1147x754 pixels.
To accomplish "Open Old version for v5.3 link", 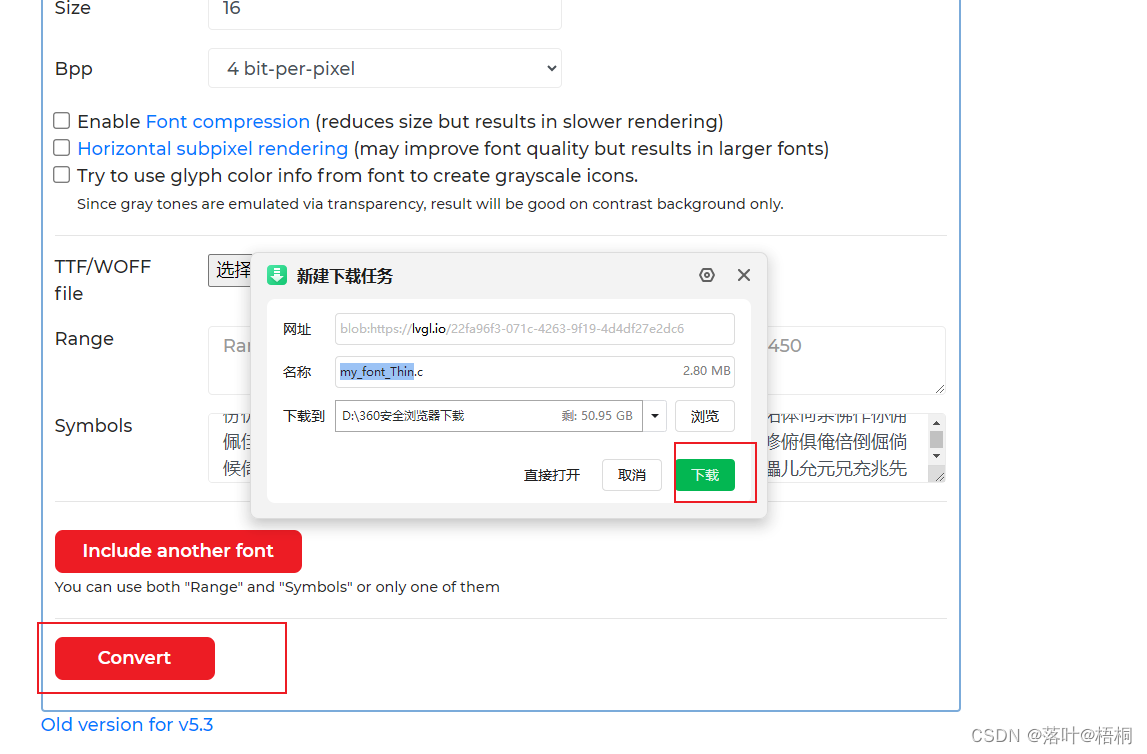I will (x=127, y=725).
